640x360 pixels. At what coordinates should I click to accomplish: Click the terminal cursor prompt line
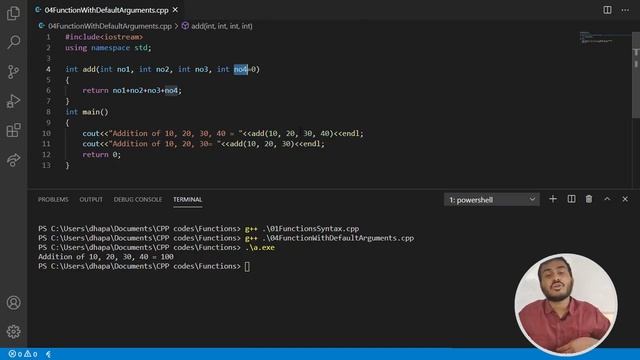[x=144, y=266]
